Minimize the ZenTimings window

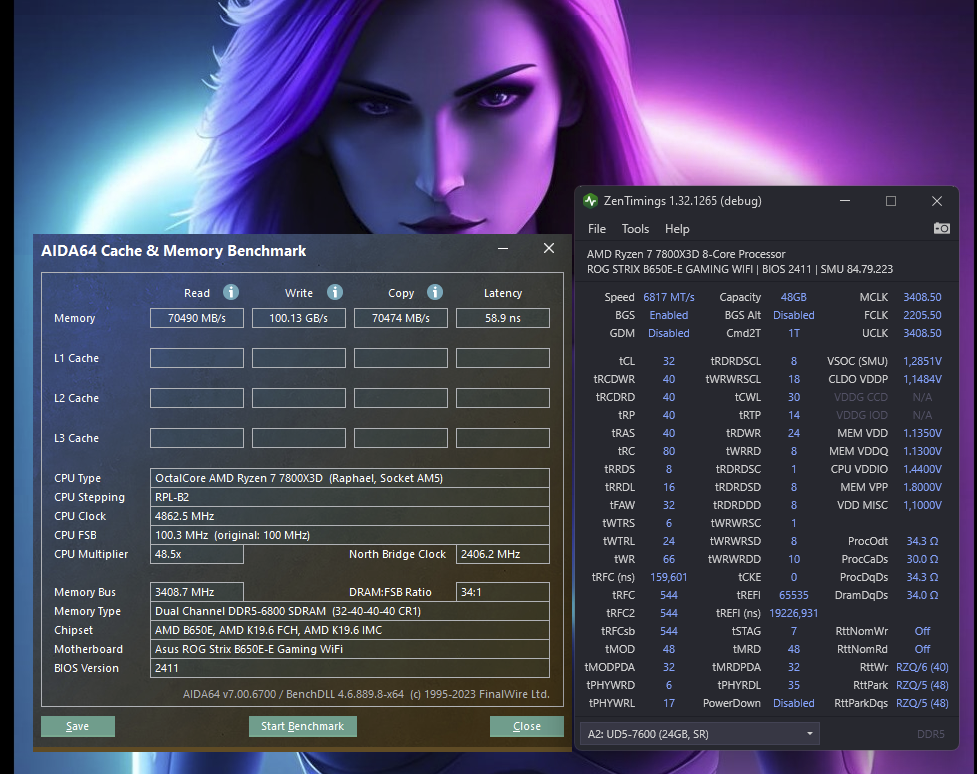coord(845,201)
